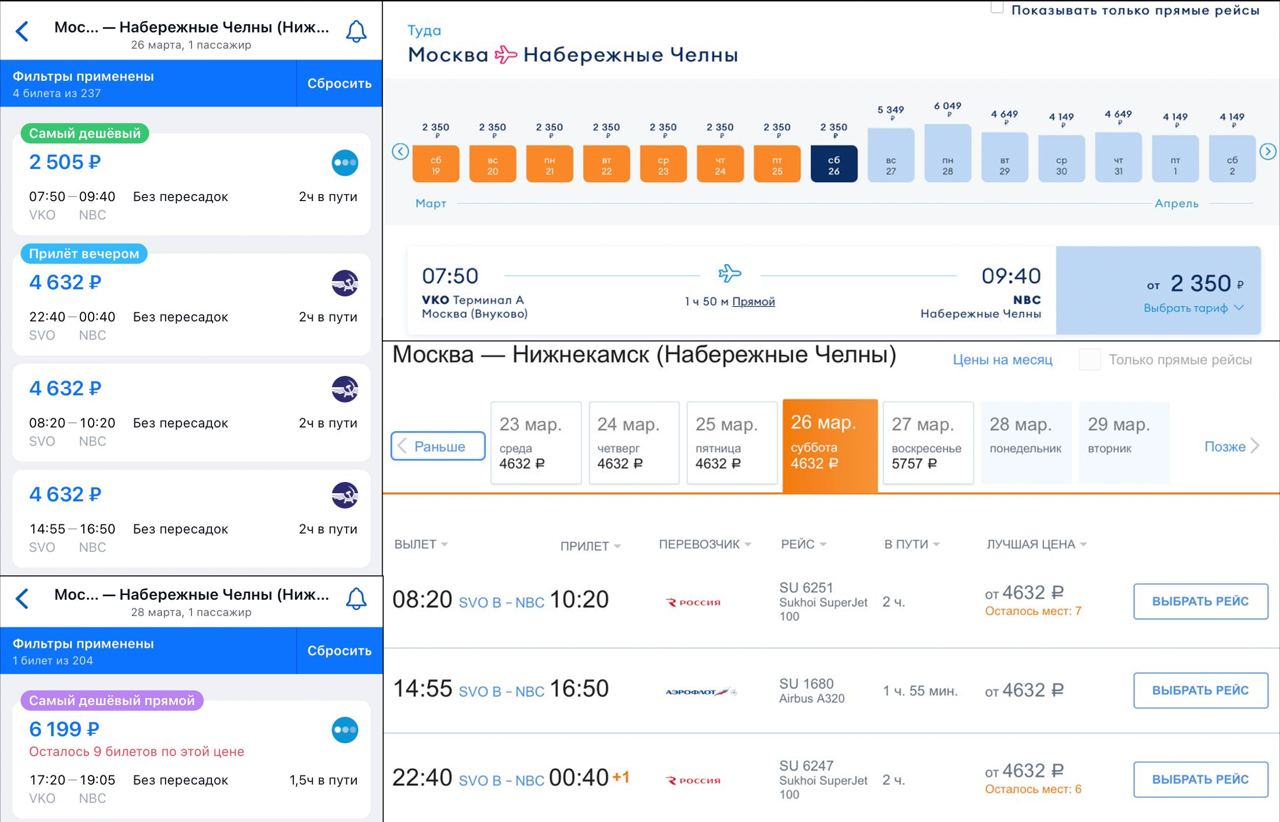1280x822 pixels.
Task: Pick сб 2 in Апрель calendar
Action: [x=1233, y=158]
